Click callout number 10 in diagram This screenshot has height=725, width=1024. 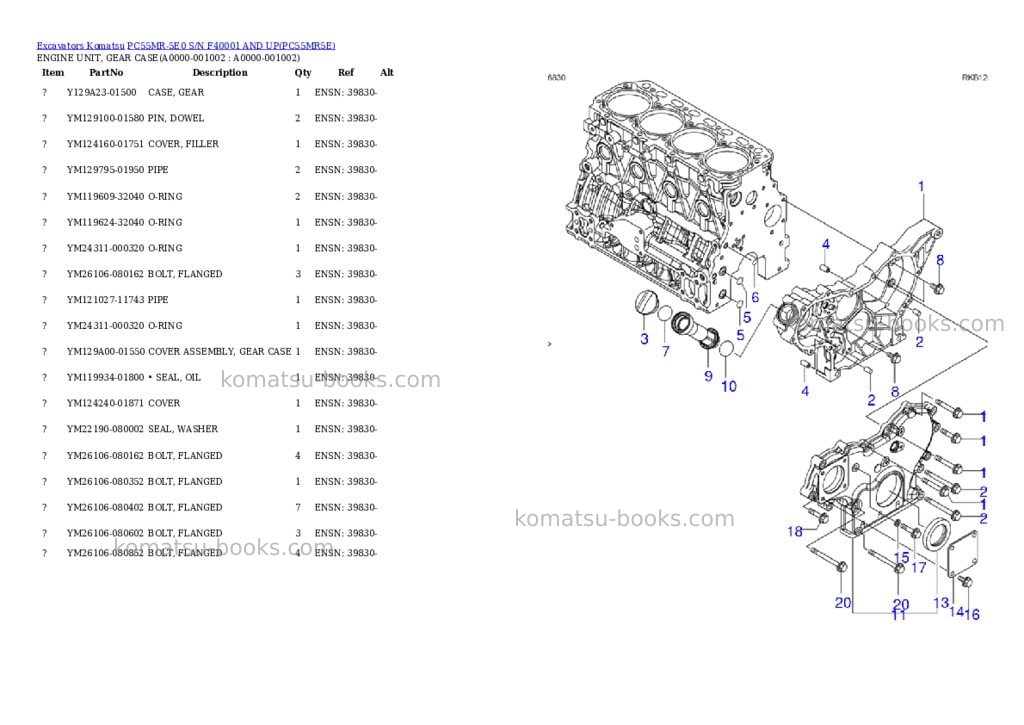[x=729, y=387]
